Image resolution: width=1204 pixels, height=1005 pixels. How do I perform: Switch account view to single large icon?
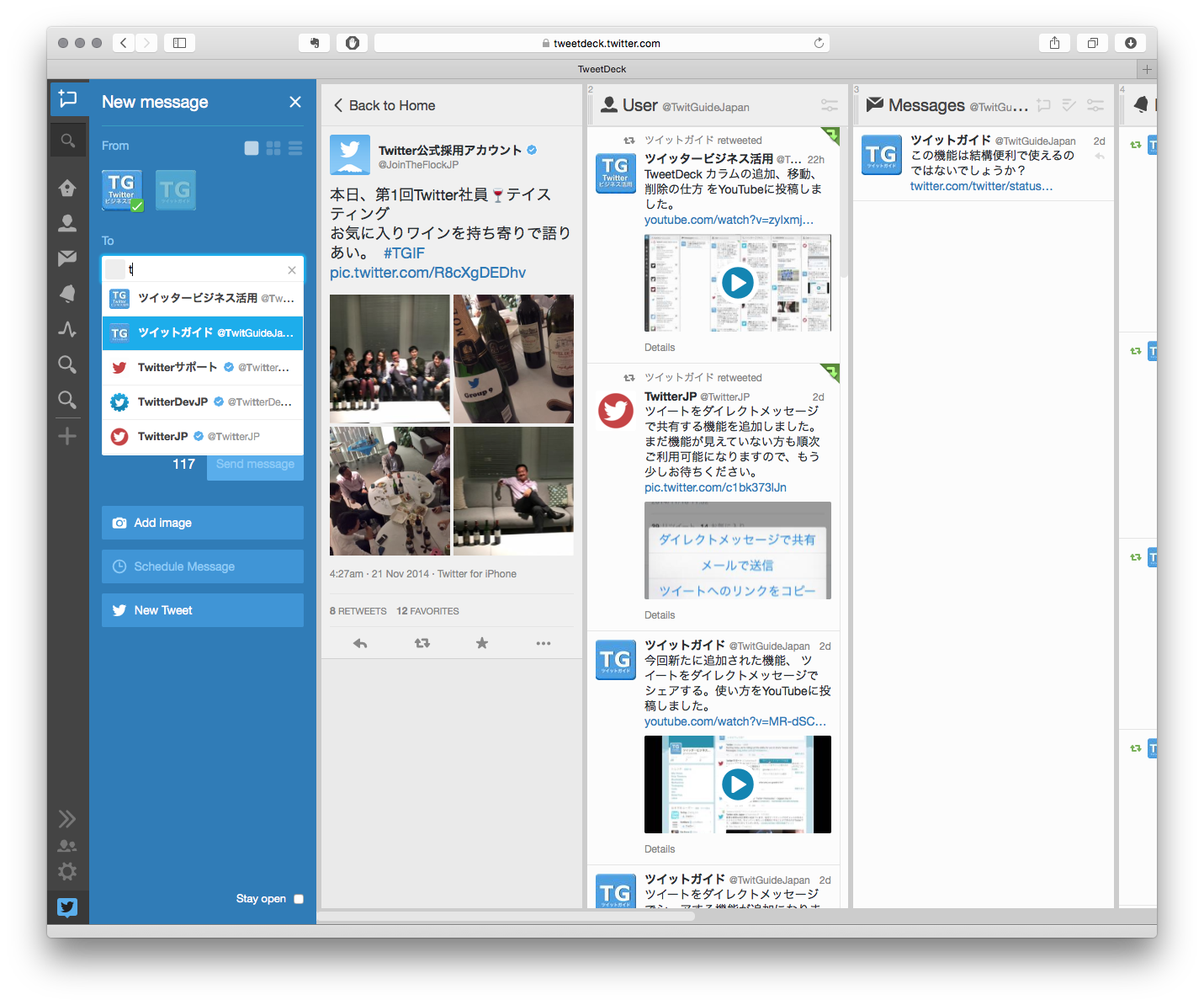pos(252,148)
